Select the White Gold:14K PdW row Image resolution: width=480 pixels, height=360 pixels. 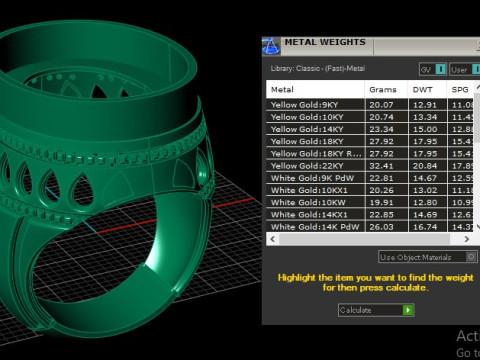[370, 227]
